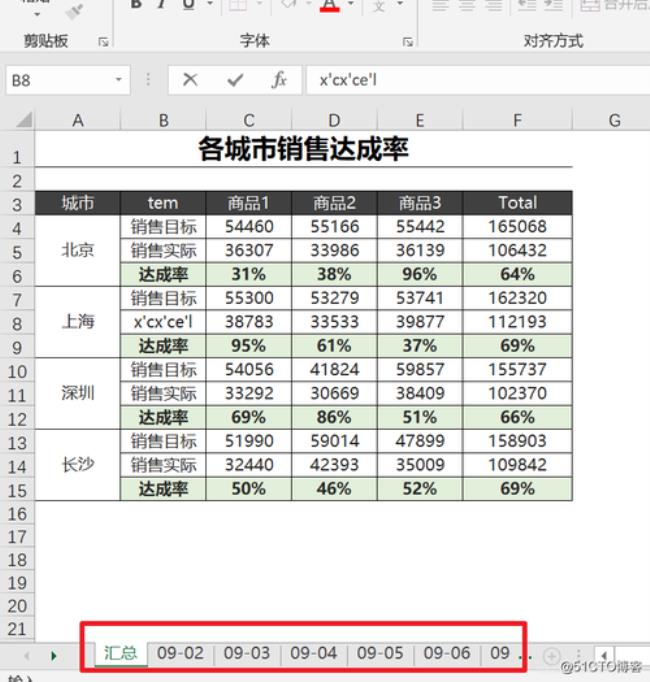The image size is (650, 682).
Task: Select the 上海 city cell
Action: pyautogui.click(x=77, y=322)
